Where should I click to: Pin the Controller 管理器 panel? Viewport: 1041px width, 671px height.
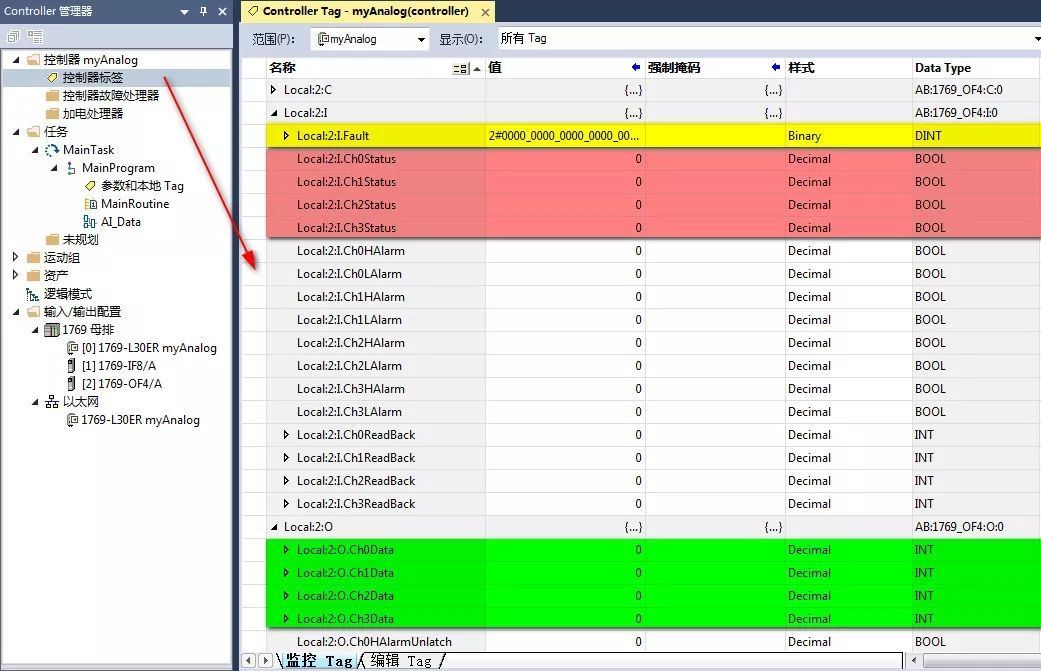pos(203,11)
